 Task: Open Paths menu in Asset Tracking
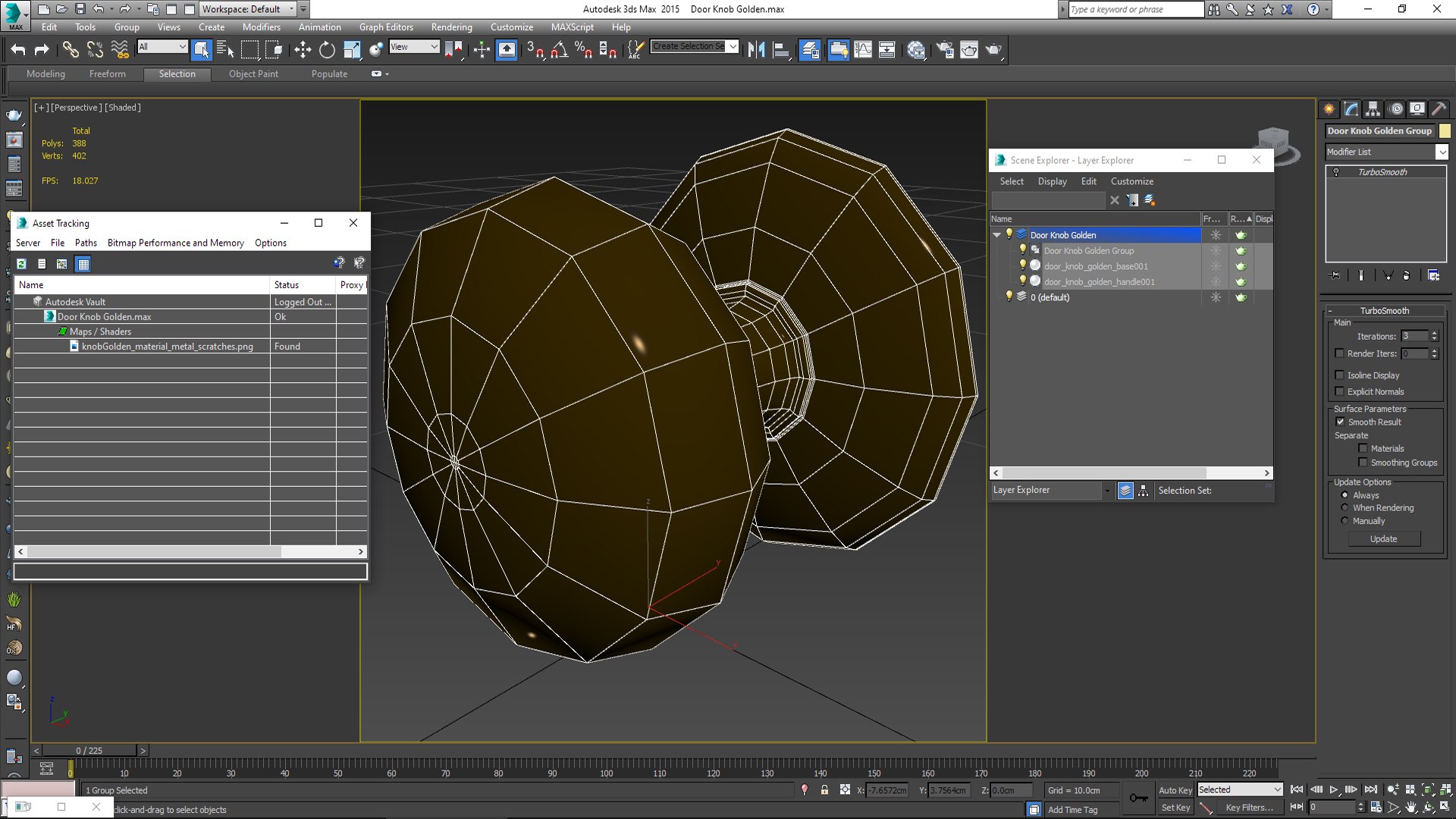click(x=86, y=243)
